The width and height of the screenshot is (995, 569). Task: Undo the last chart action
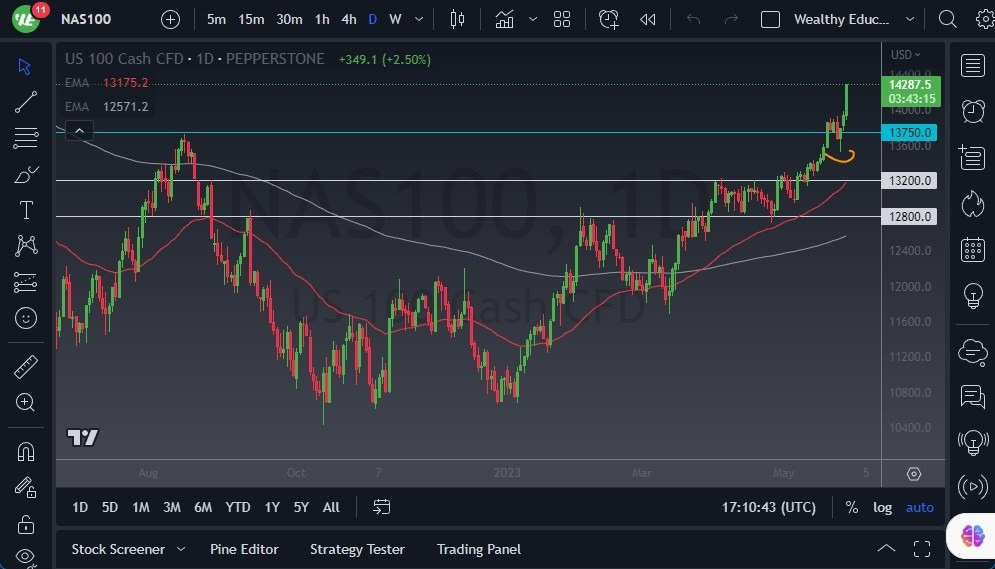click(x=694, y=20)
